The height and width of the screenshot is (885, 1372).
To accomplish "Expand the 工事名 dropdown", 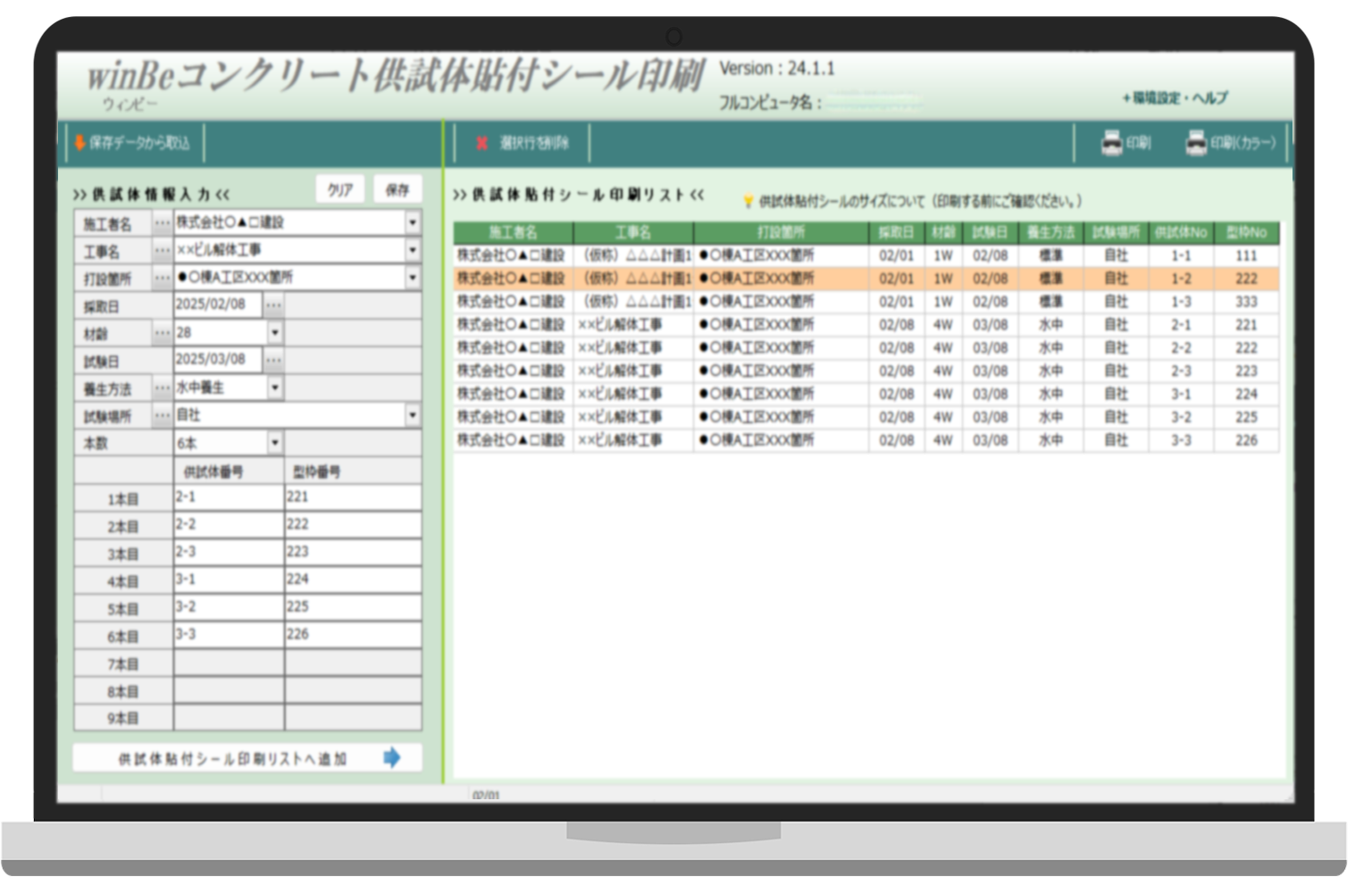I will 412,250.
